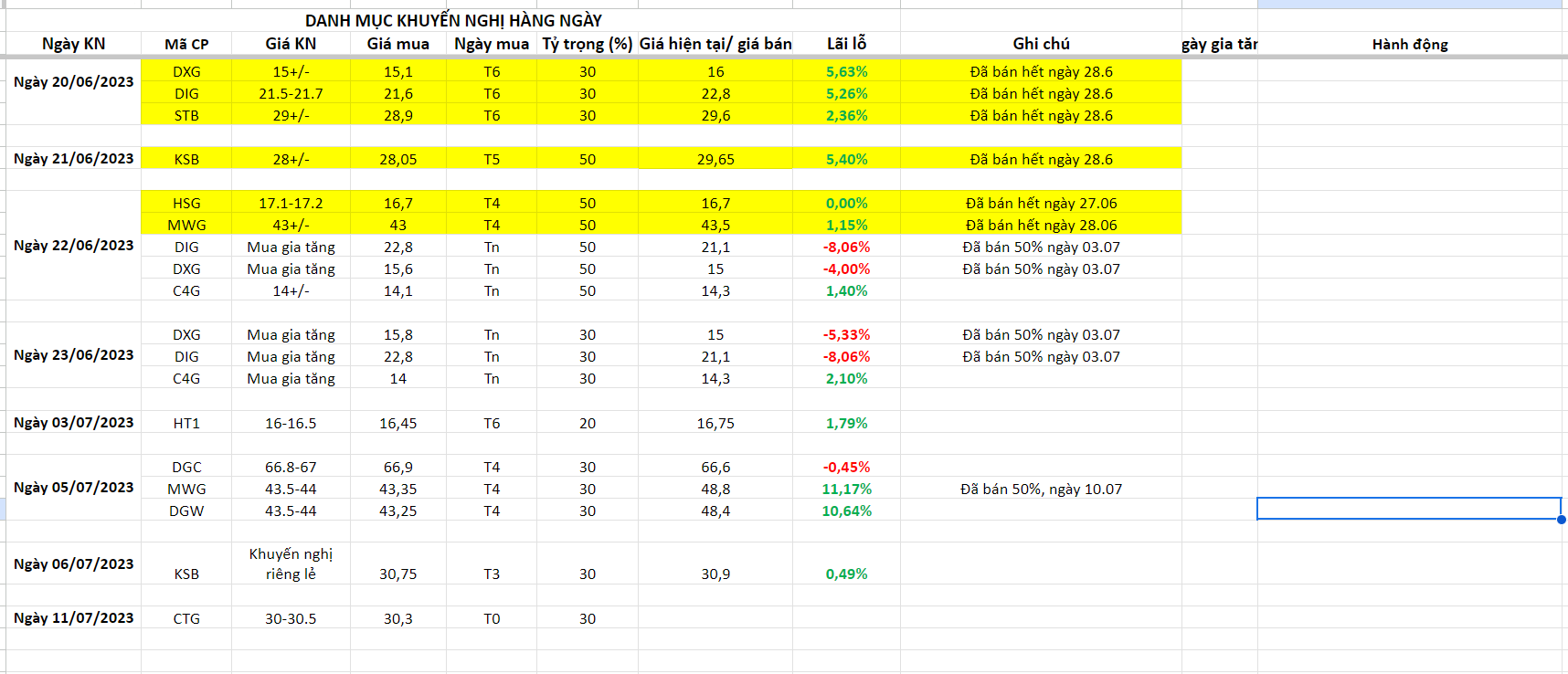
Task: Select the stock code cell "DGW"
Action: [186, 511]
